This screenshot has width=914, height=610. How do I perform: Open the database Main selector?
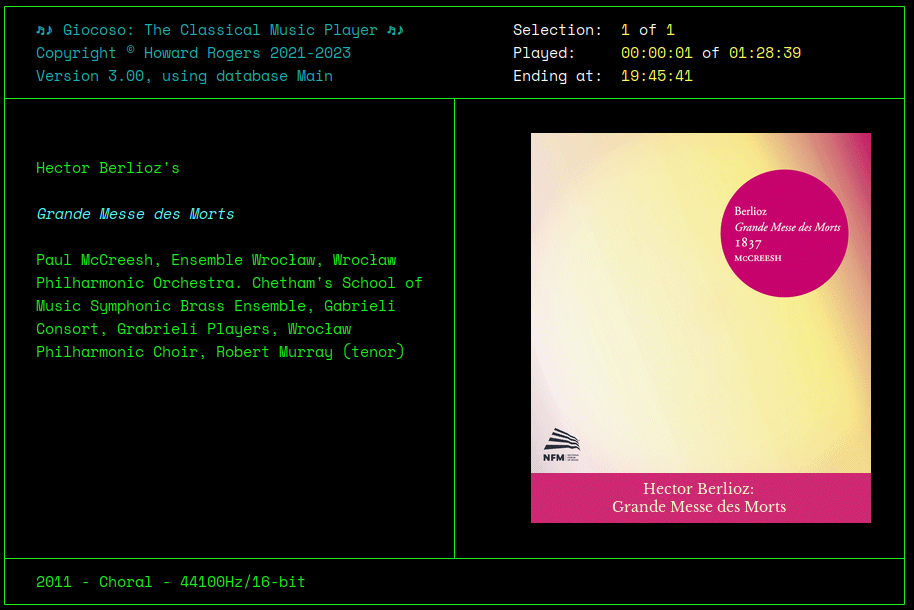pos(314,76)
